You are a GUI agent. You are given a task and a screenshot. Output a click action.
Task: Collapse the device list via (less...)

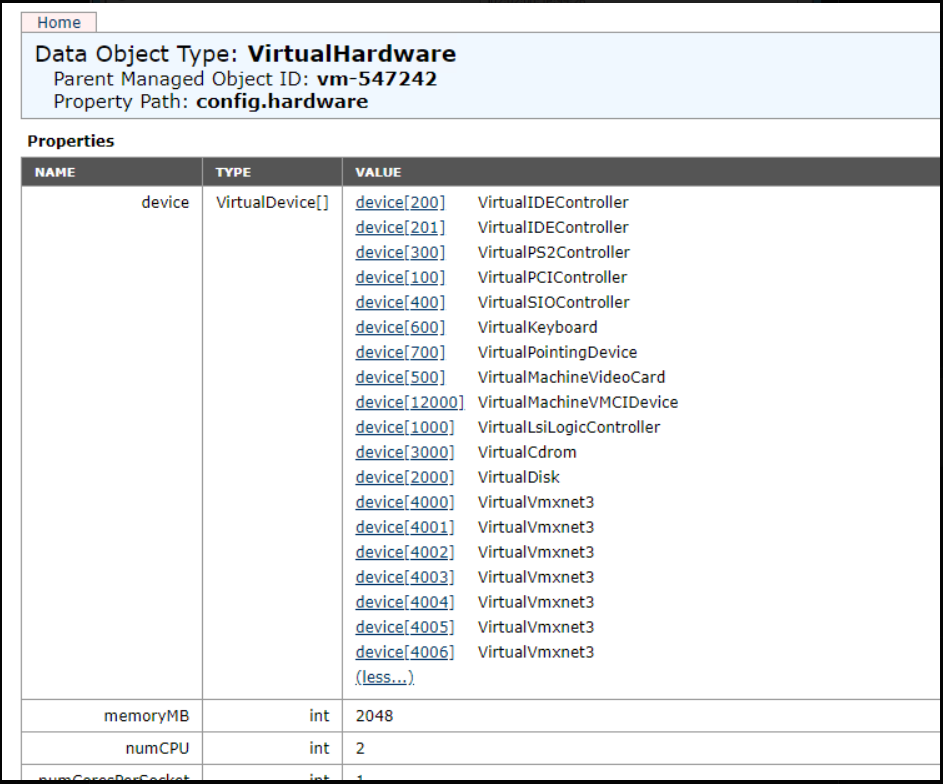click(x=385, y=677)
